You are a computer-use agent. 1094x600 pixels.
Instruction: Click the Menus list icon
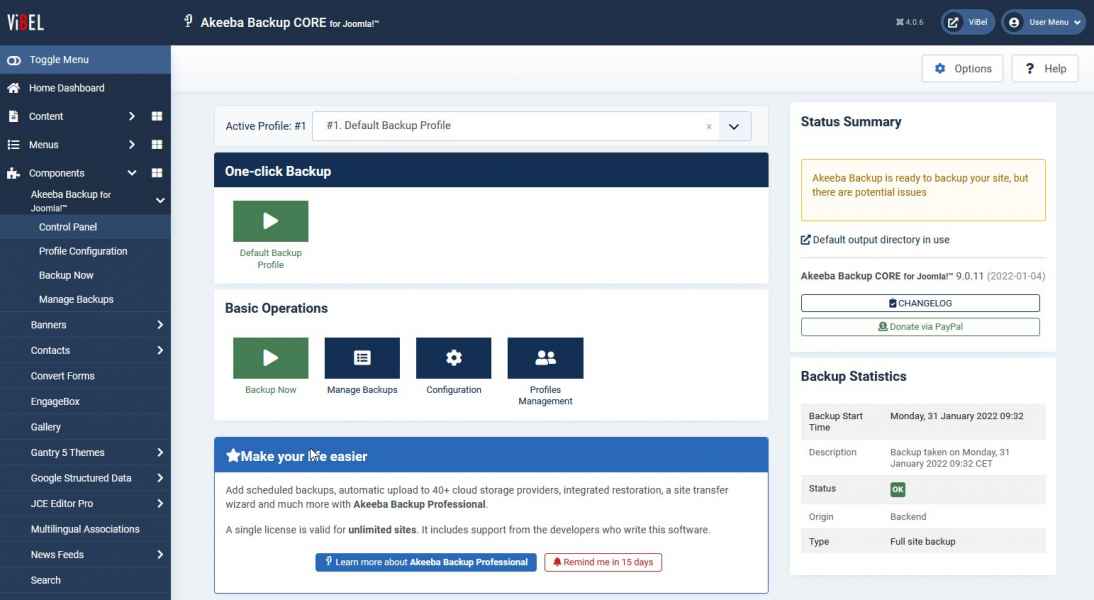13,144
